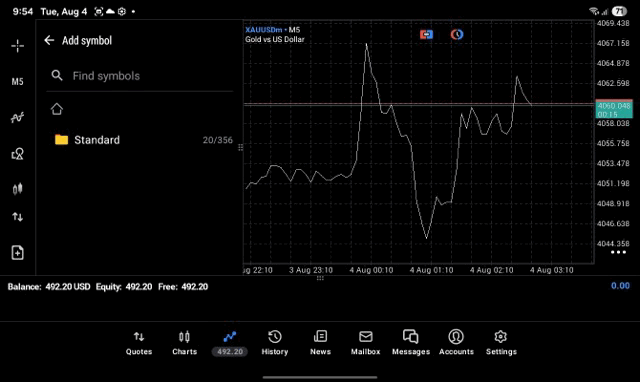This screenshot has height=382, width=640.
Task: Open the M5 timeframe selector
Action: [17, 82]
